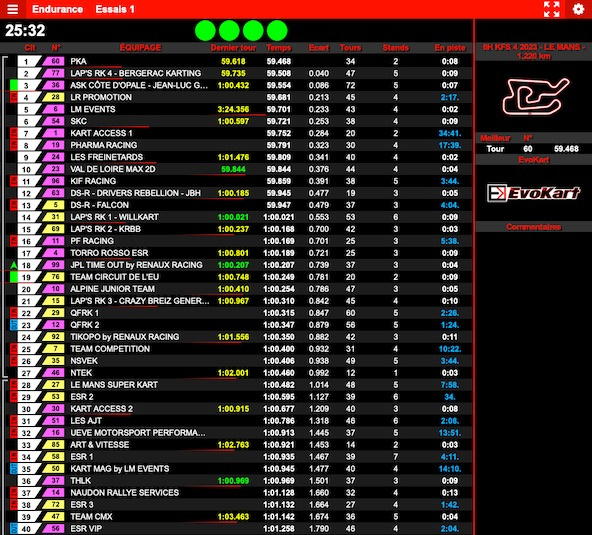Select TIKOPO by RENAUX RACING

tap(125, 337)
